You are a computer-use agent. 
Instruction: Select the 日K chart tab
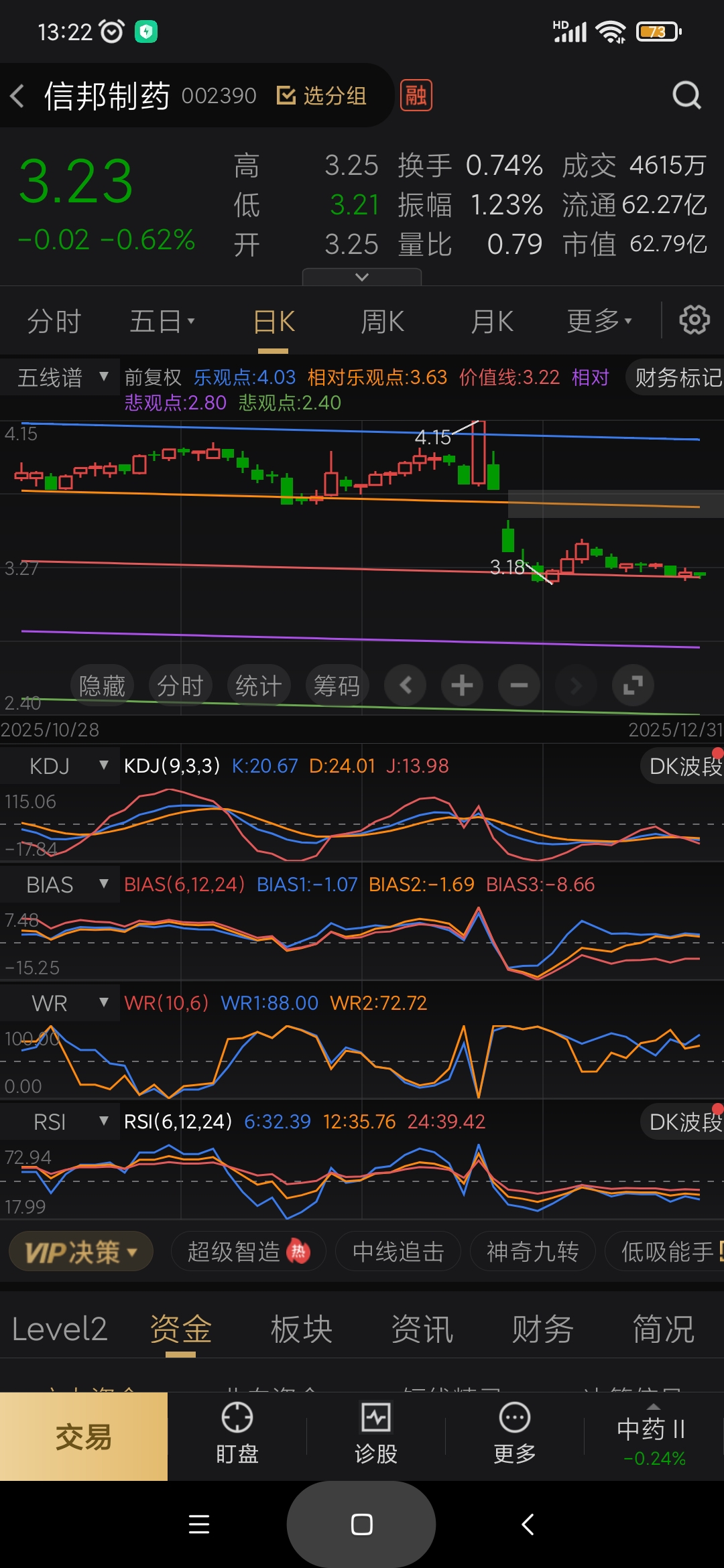coord(274,322)
